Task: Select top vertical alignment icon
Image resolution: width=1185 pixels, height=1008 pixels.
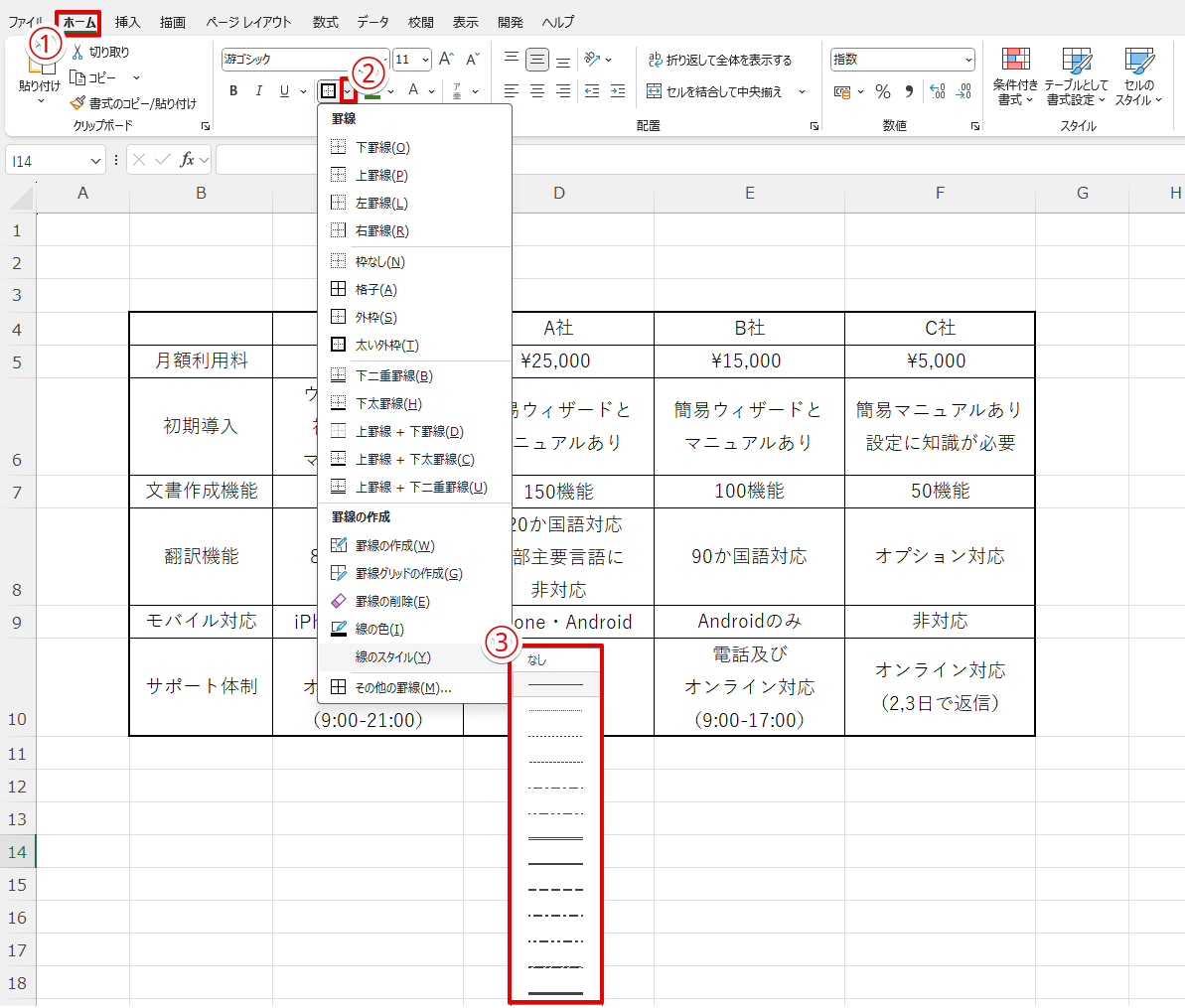Action: click(512, 59)
